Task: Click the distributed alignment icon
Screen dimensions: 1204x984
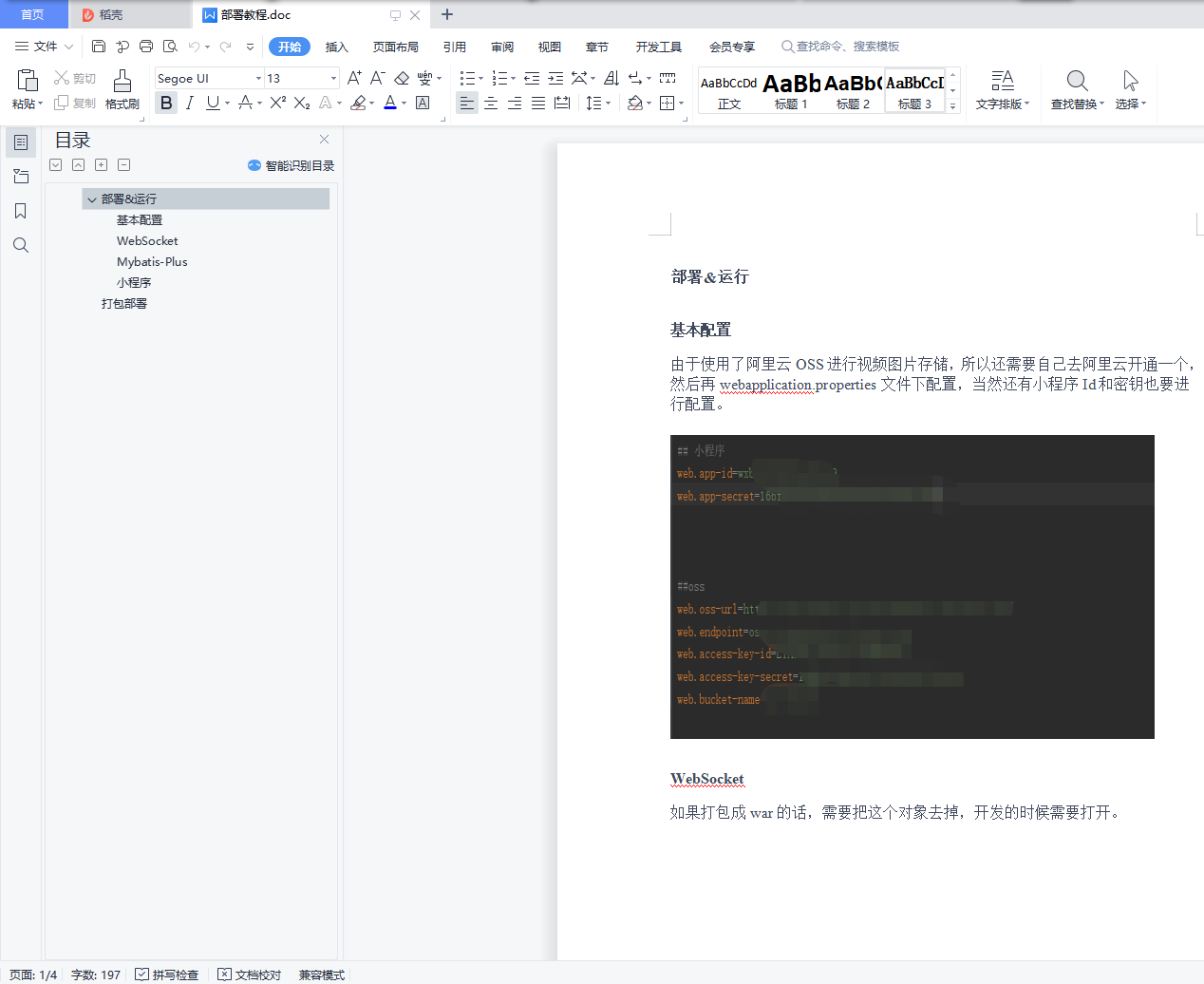Action: 562,103
